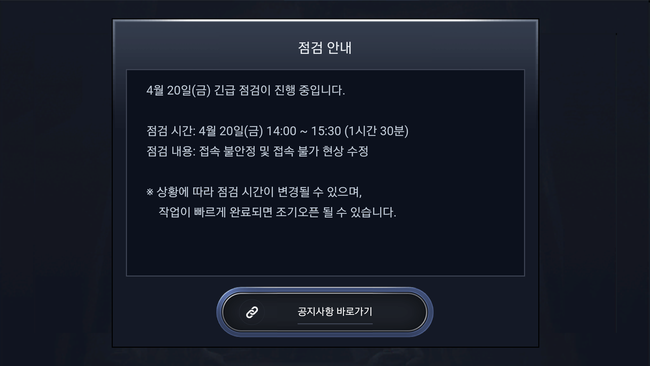The width and height of the screenshot is (650, 366).
Task: Click the ※ reference mark symbol
Action: (x=150, y=192)
